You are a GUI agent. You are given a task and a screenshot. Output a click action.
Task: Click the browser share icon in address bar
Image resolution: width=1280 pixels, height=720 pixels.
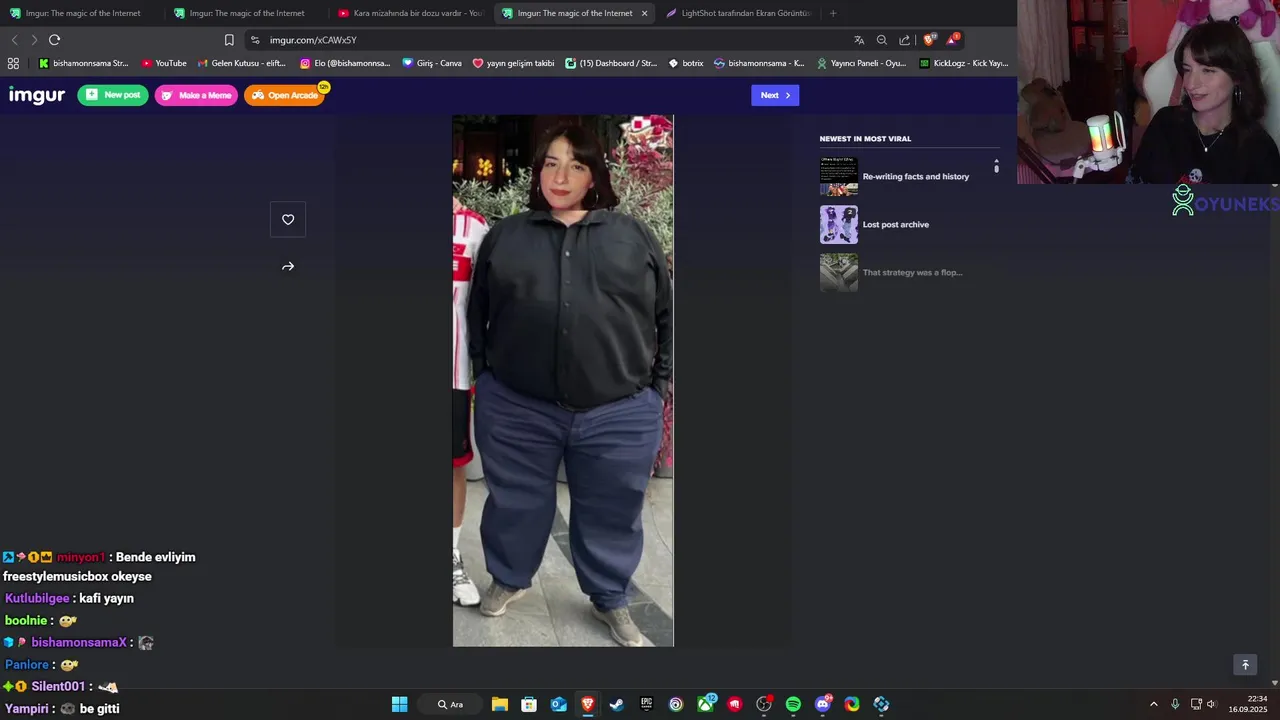[905, 40]
